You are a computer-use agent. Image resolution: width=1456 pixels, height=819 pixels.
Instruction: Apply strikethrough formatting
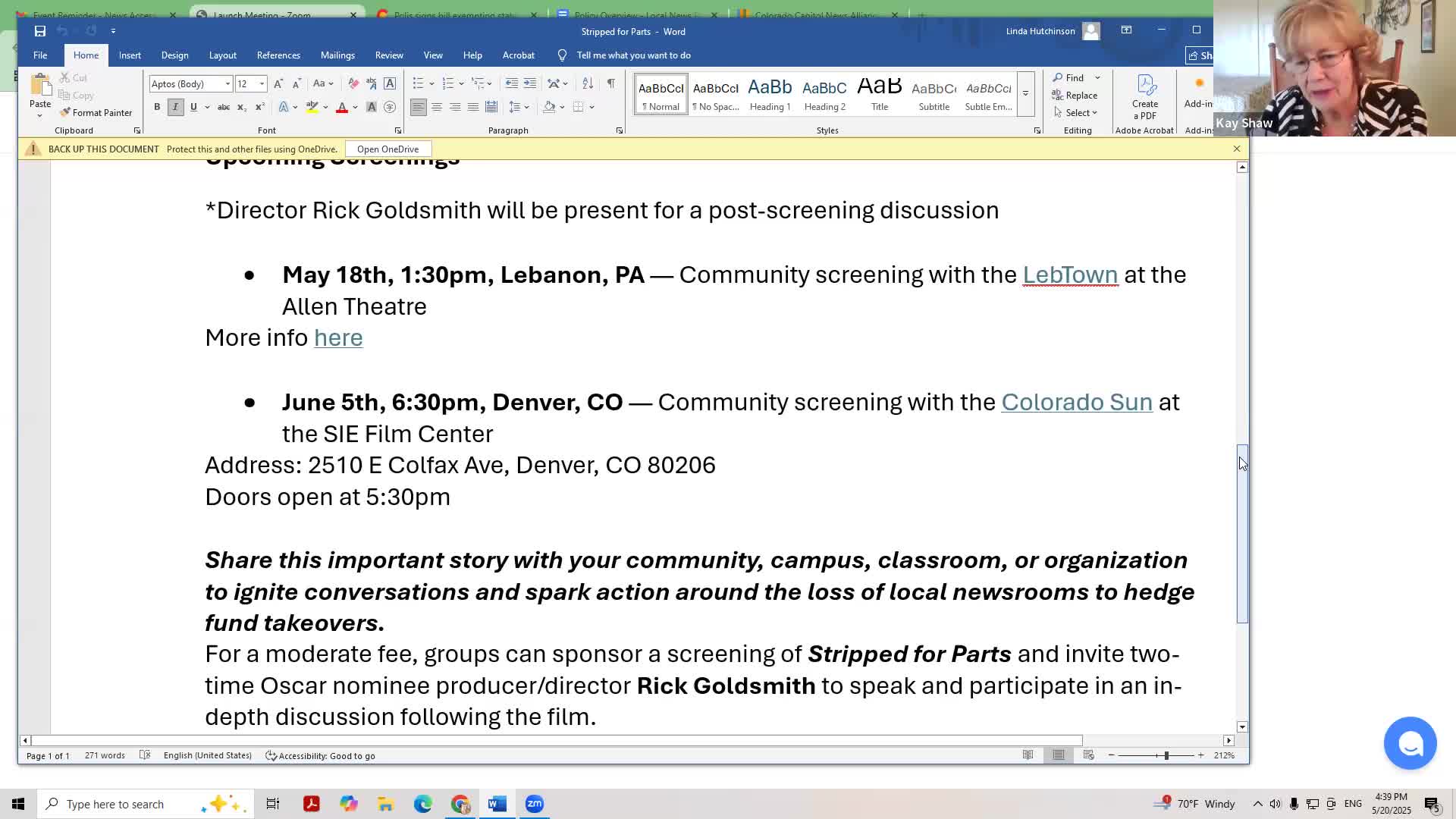[x=224, y=107]
